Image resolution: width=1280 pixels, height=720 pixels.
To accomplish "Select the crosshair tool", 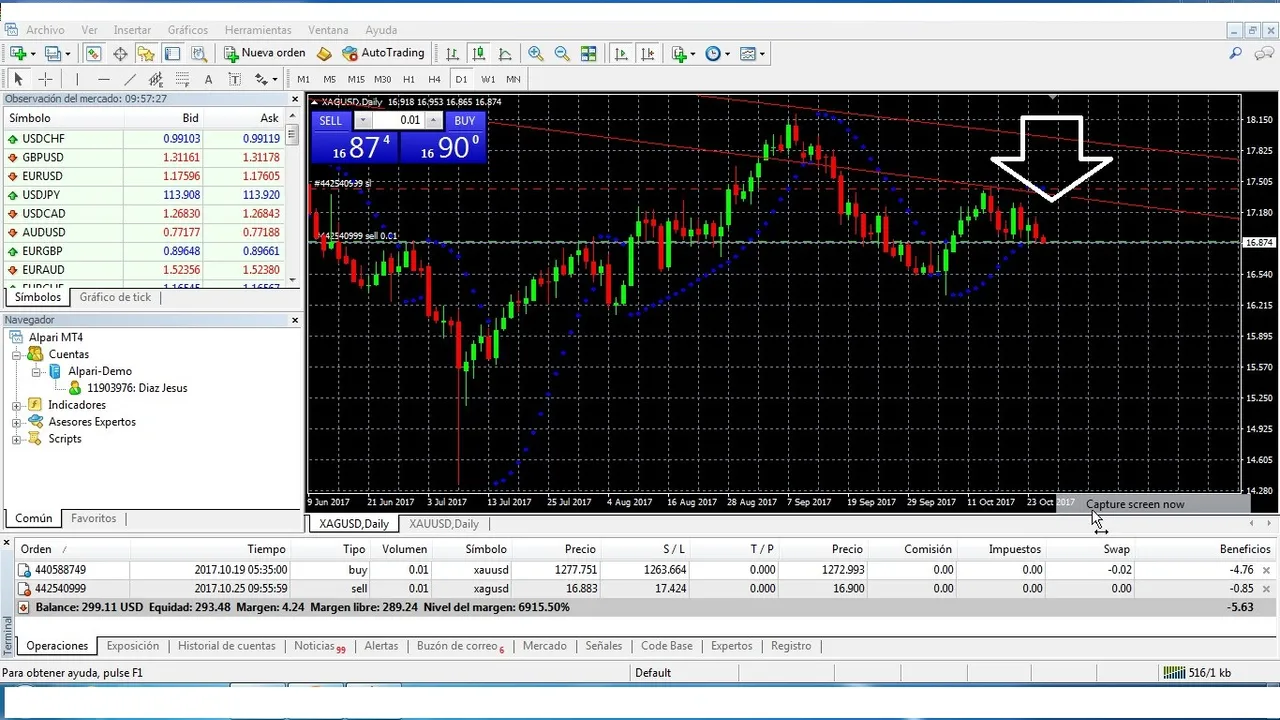I will click(45, 79).
